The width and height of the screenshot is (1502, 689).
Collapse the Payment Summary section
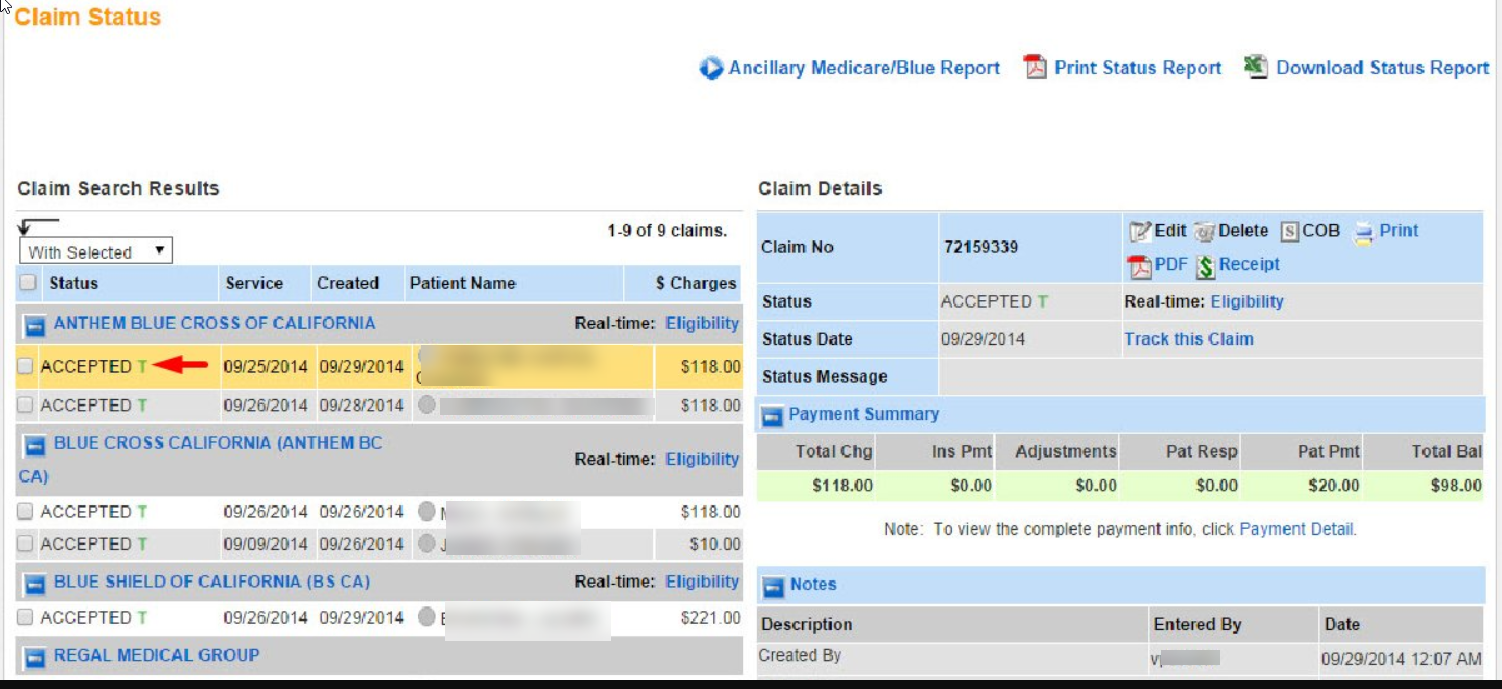tap(772, 416)
